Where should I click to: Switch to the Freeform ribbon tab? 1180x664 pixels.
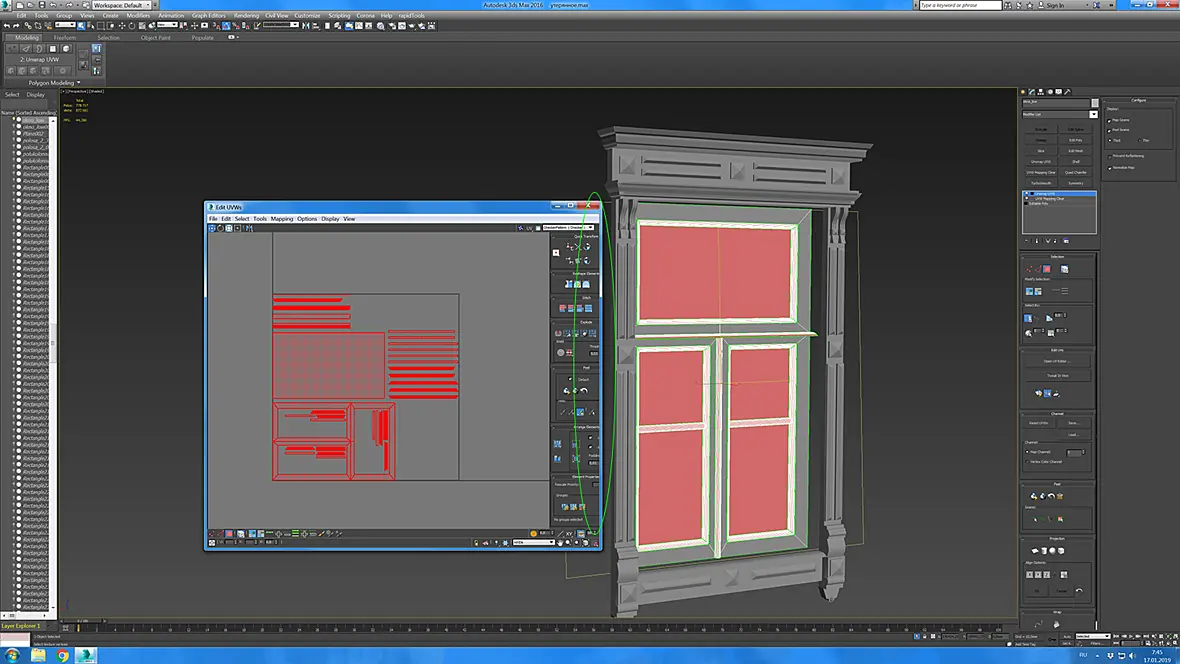click(x=65, y=37)
